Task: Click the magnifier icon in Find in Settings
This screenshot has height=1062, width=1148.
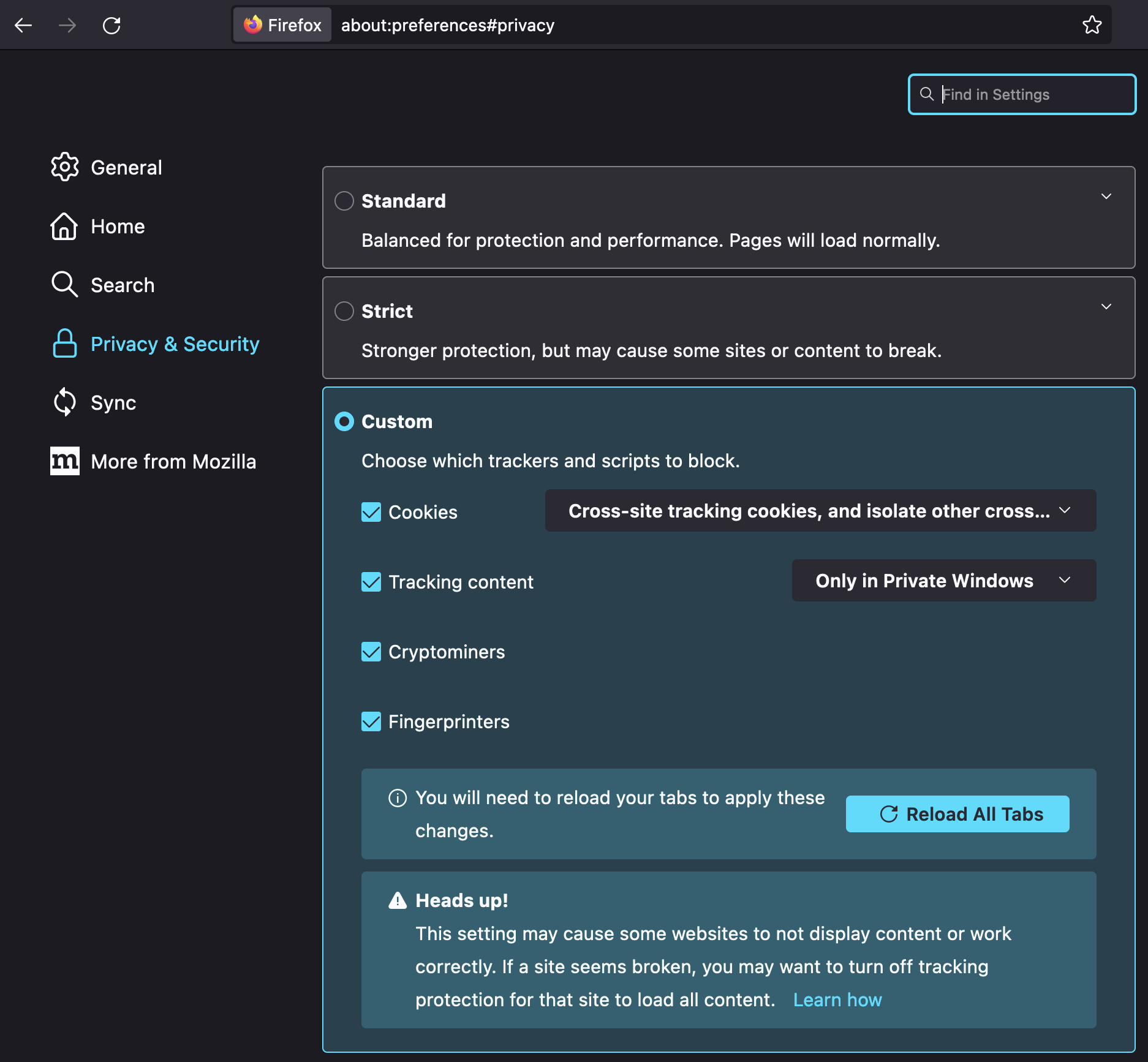Action: [x=927, y=94]
